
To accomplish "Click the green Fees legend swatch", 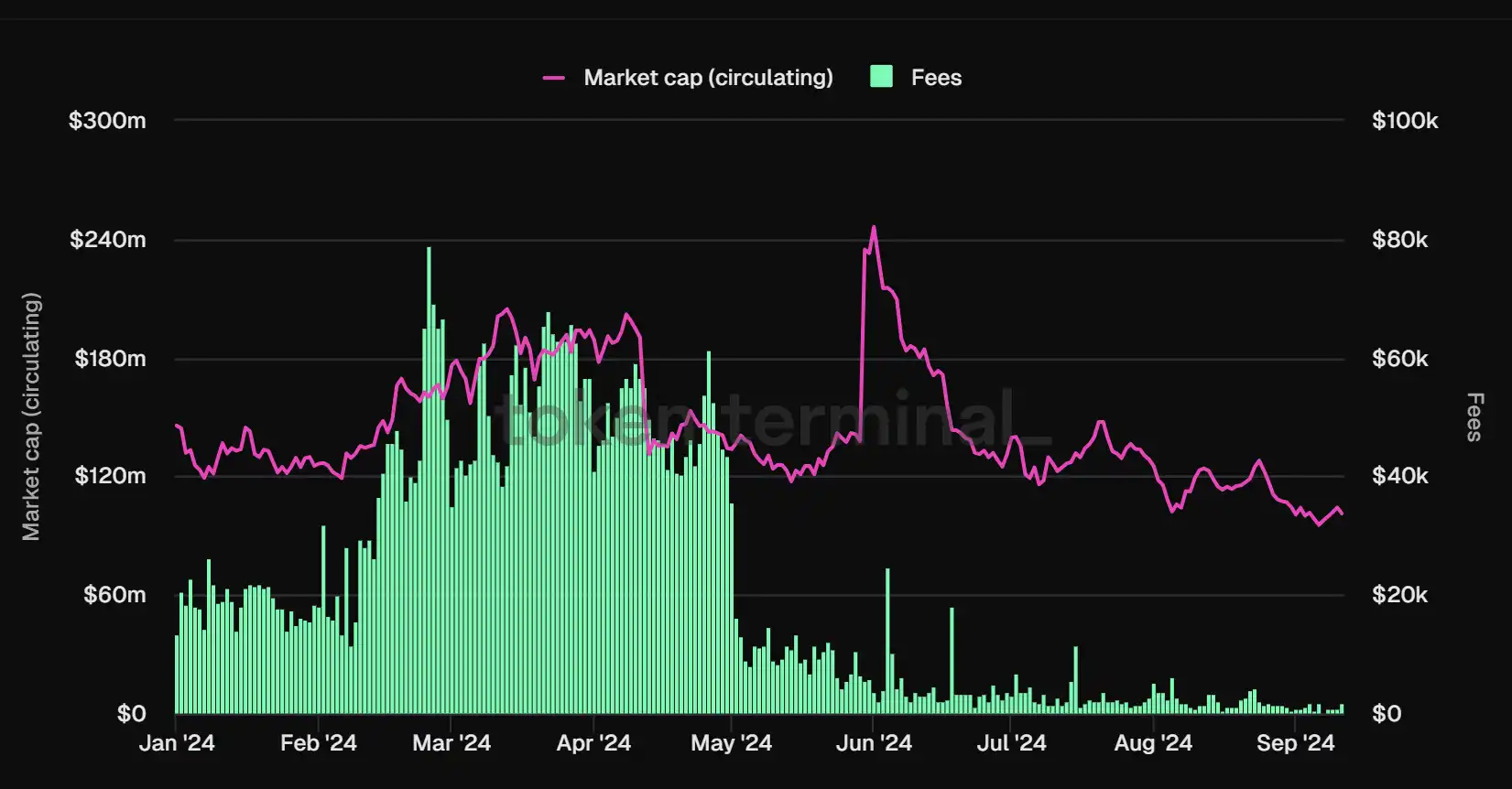I will (881, 77).
